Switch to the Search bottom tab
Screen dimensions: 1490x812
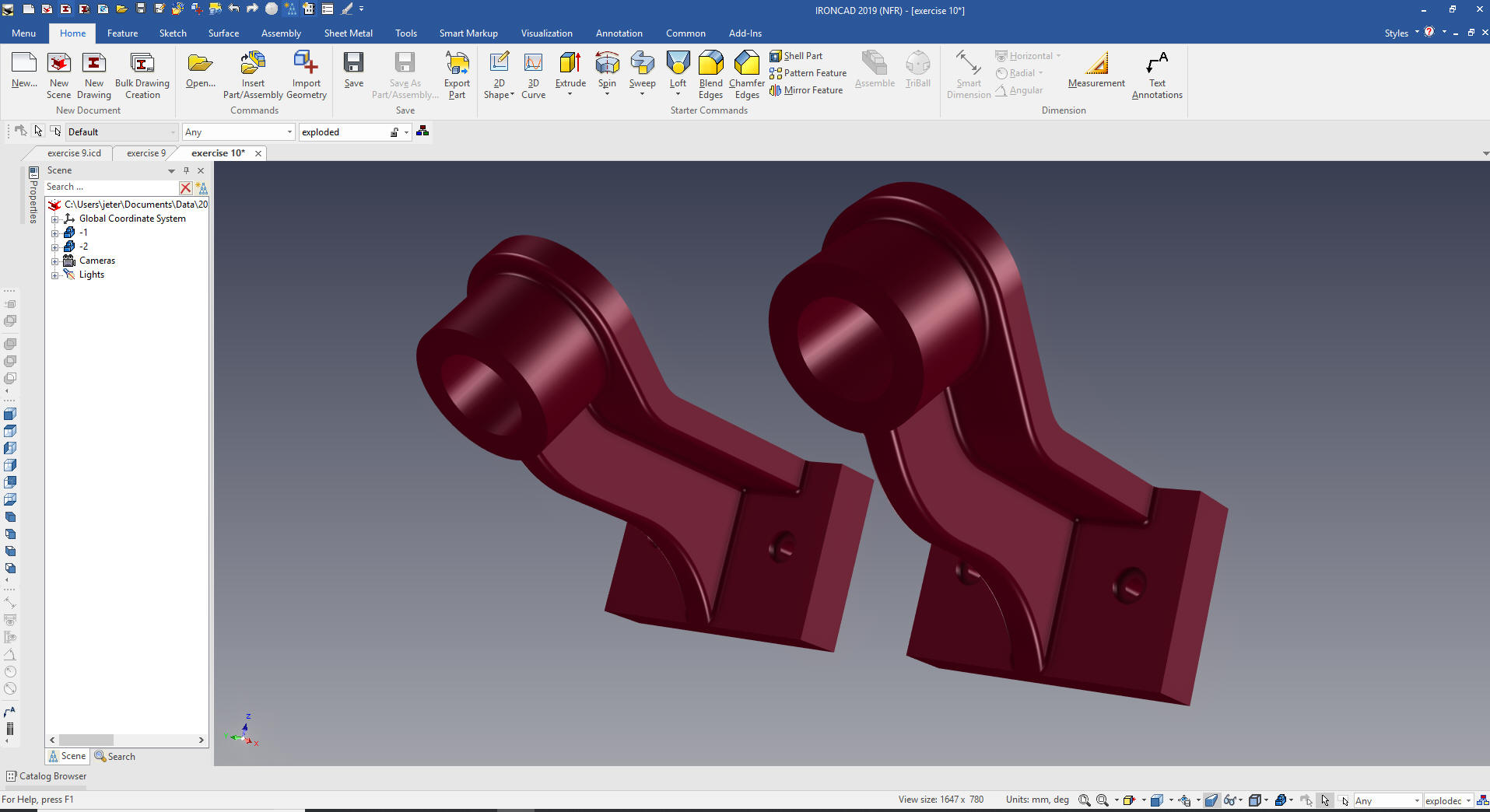coord(114,756)
